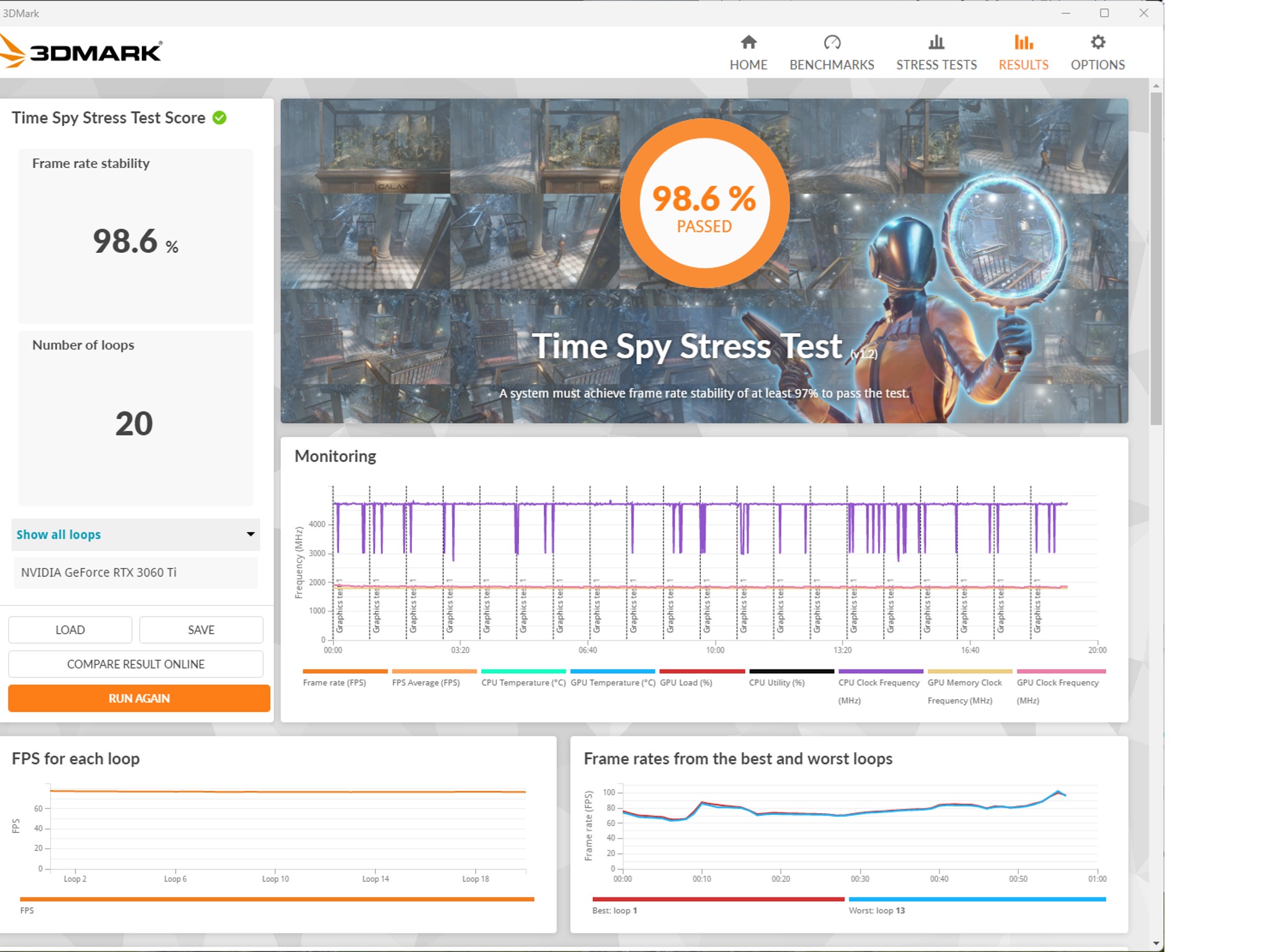The height and width of the screenshot is (952, 1270).
Task: Click COMPARE RESULT ONLINE
Action: coord(135,664)
